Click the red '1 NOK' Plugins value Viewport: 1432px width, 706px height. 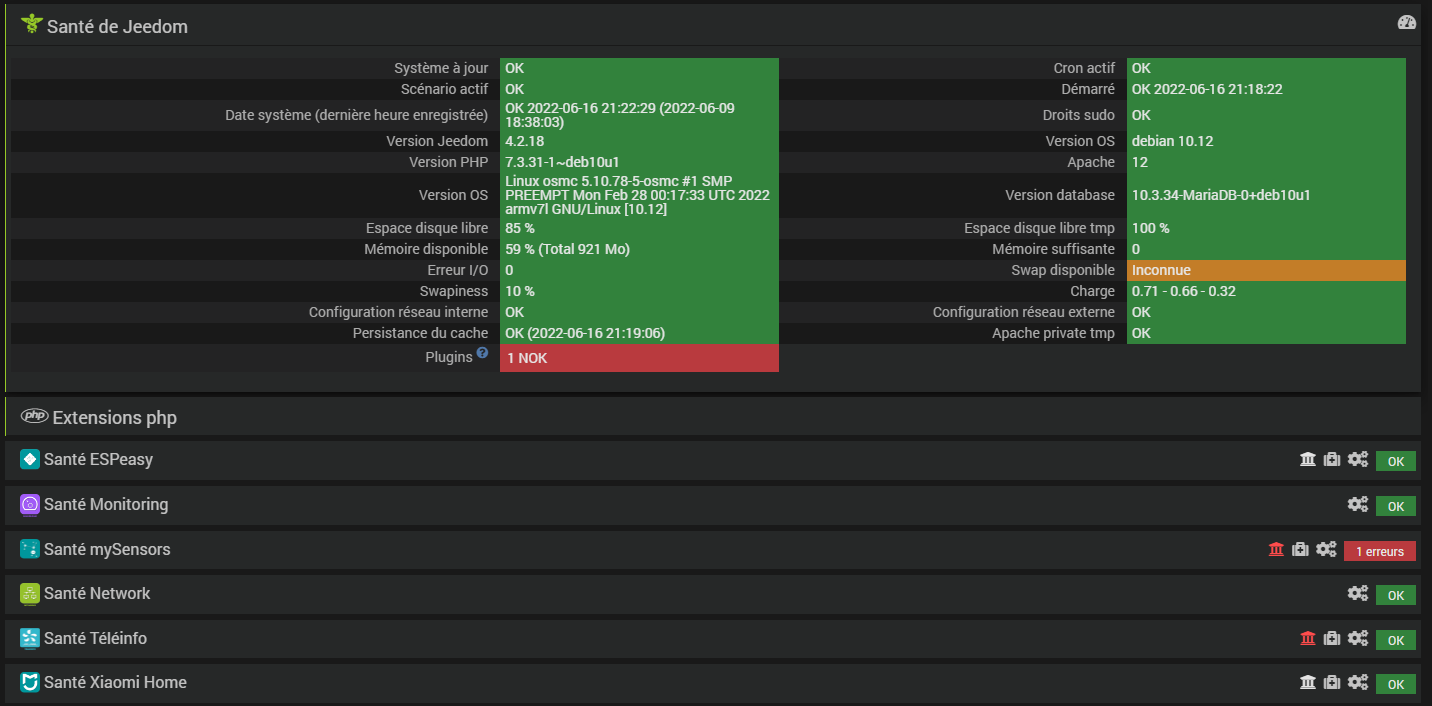pos(639,358)
